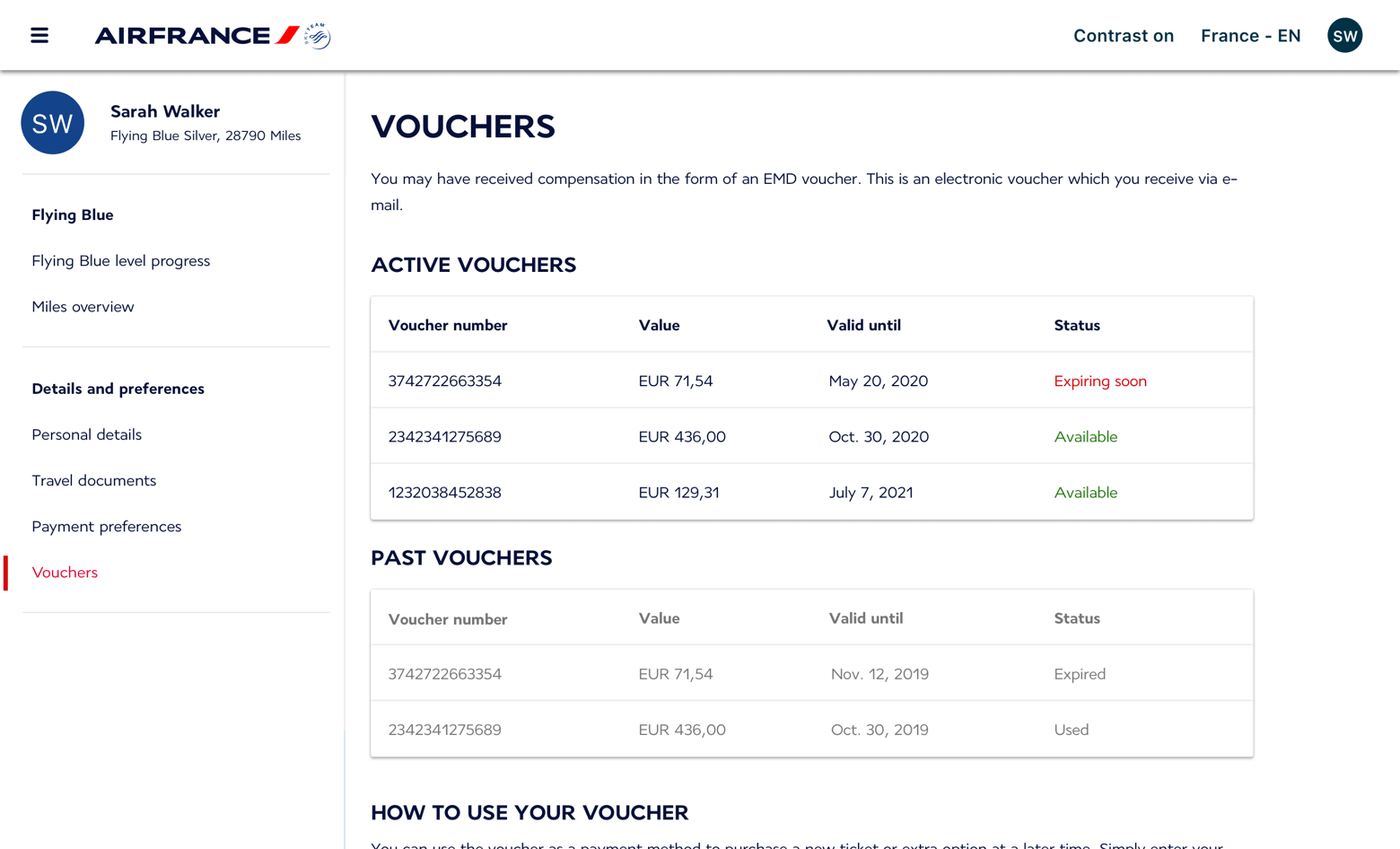Select the Vouchers sidebar item
1400x849 pixels.
point(65,573)
